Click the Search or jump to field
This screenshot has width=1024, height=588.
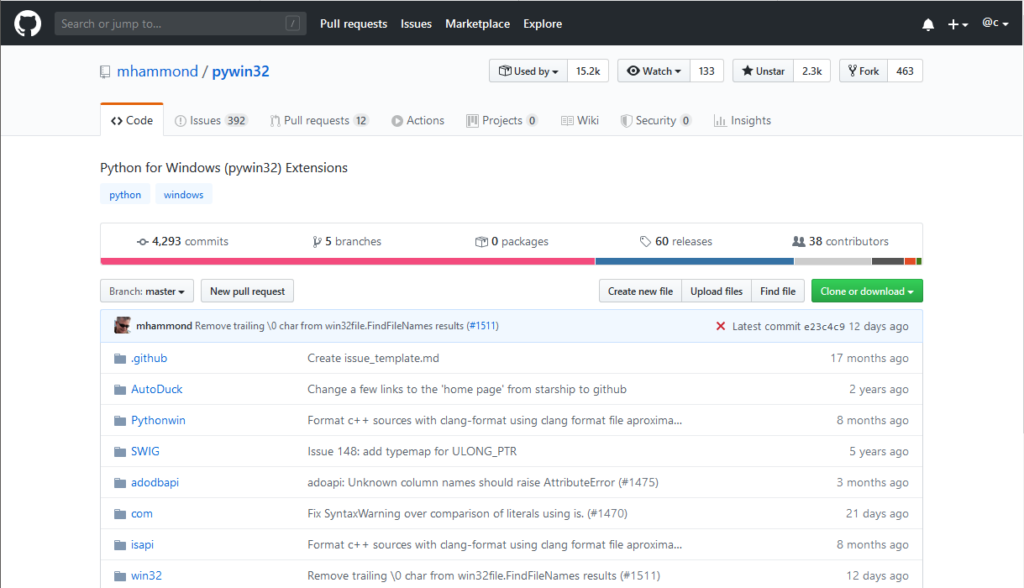point(180,24)
